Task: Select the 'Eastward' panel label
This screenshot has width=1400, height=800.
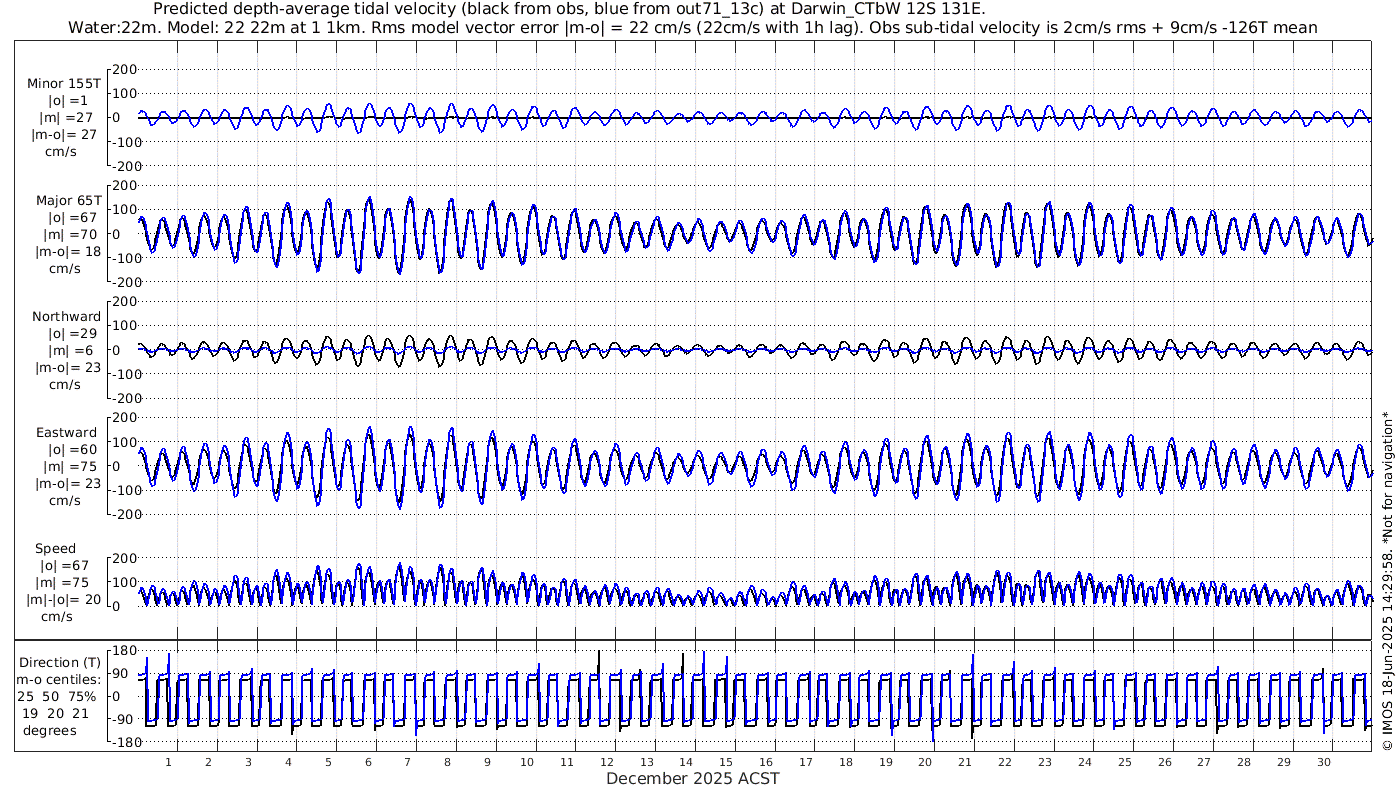Action: pyautogui.click(x=66, y=433)
